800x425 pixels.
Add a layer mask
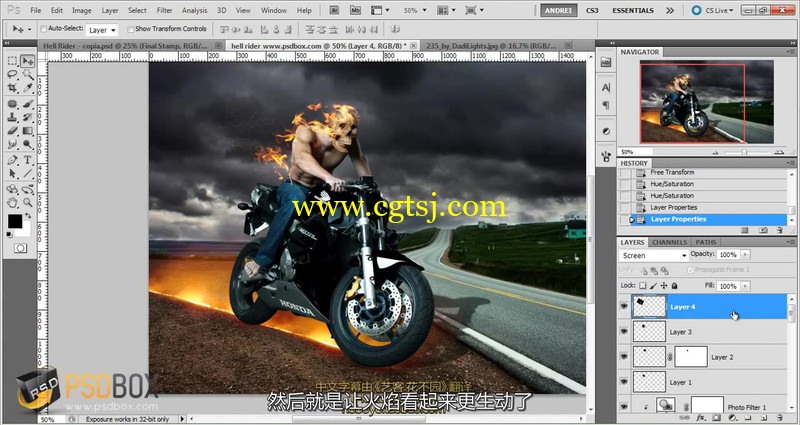point(716,418)
